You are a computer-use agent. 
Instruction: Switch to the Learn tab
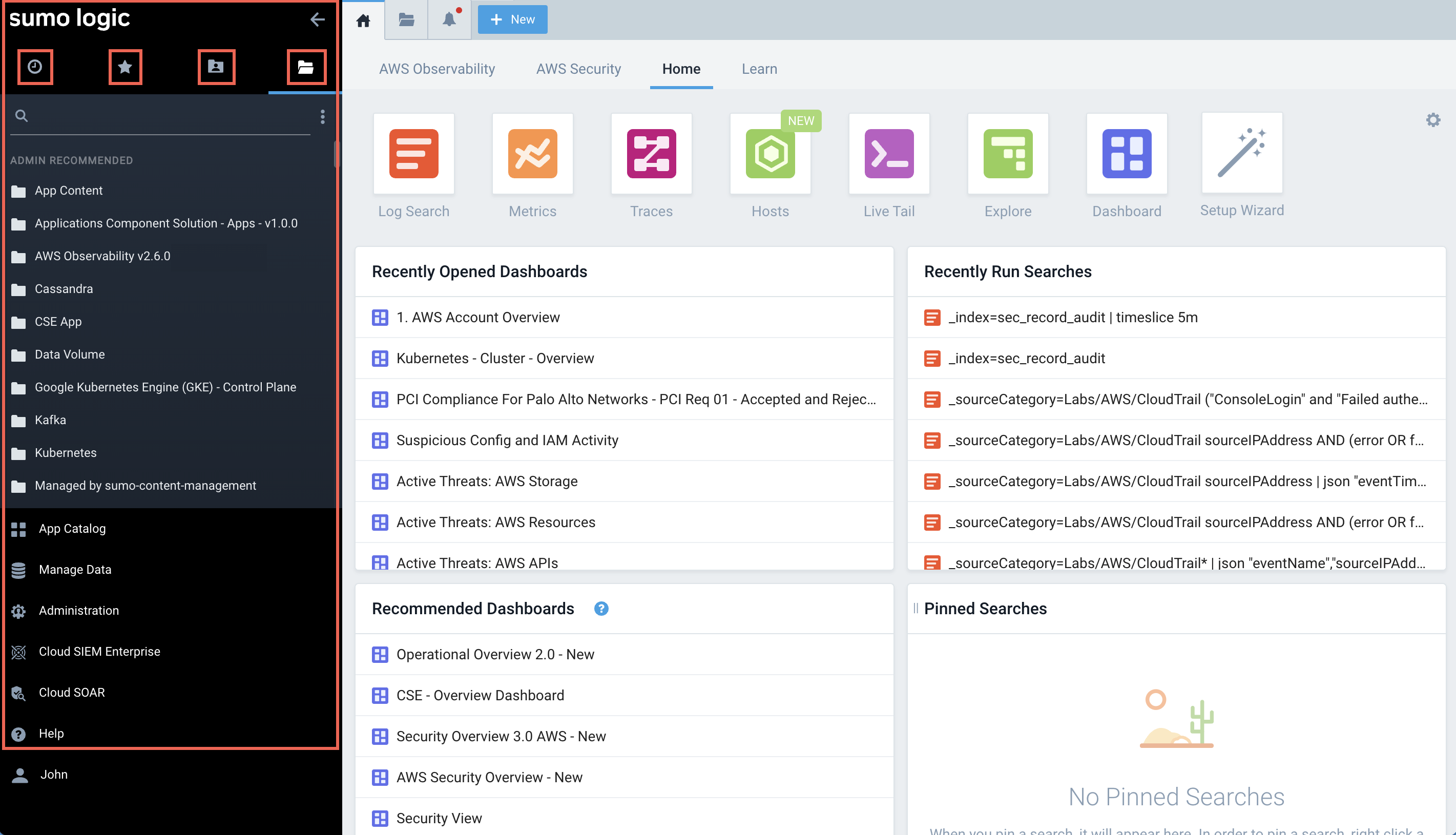(x=759, y=69)
